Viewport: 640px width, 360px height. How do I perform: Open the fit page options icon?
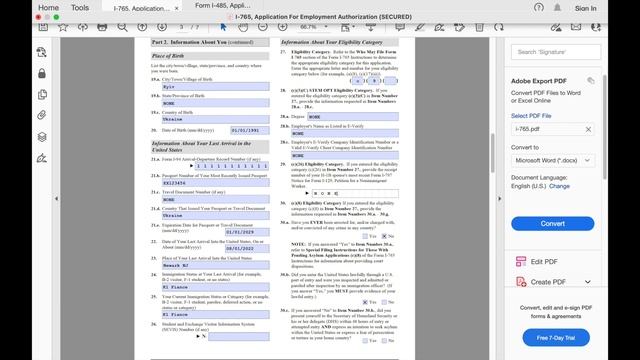point(347,27)
